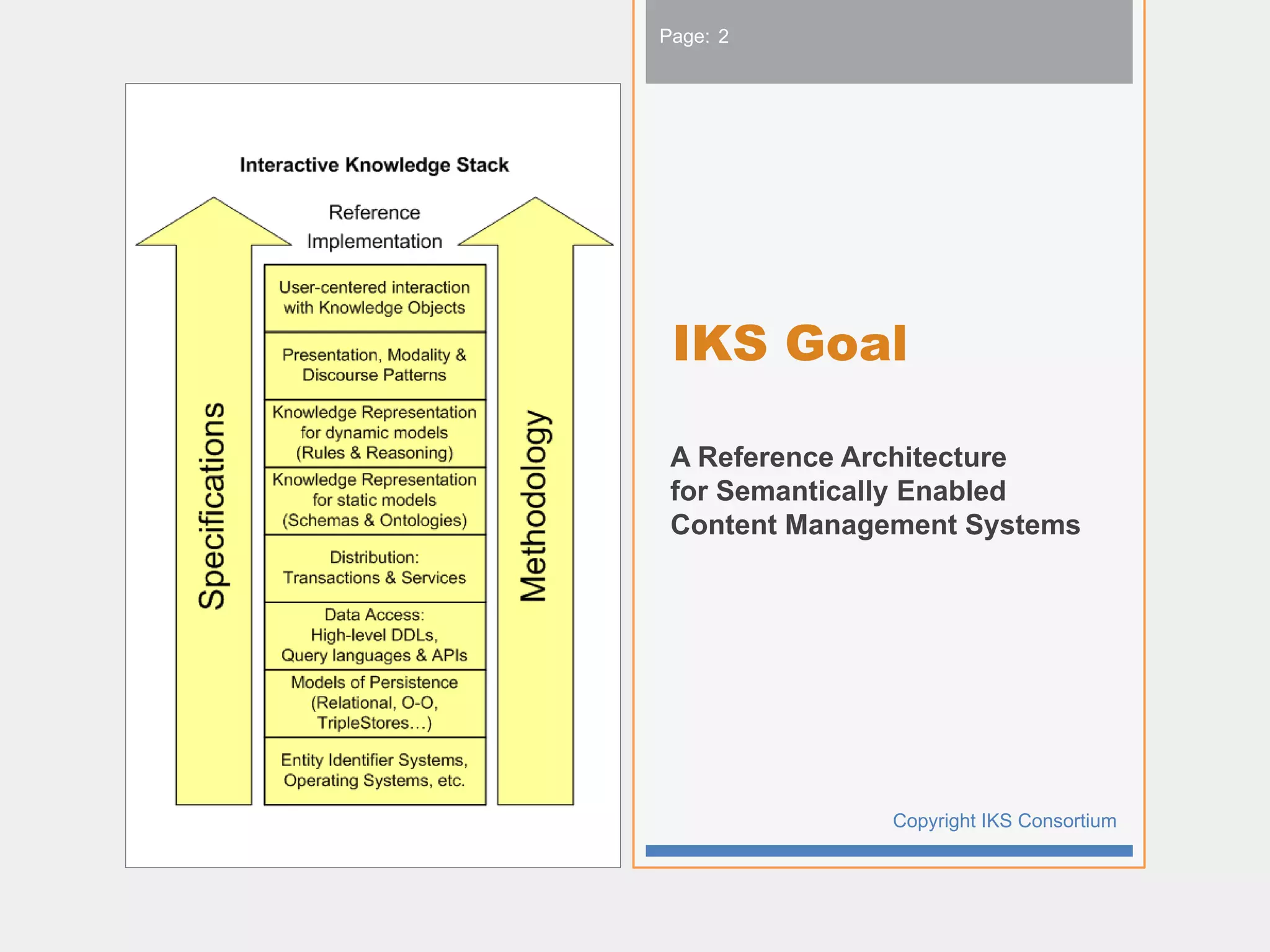
Task: Select the Reference Implementation label
Action: coord(375,227)
